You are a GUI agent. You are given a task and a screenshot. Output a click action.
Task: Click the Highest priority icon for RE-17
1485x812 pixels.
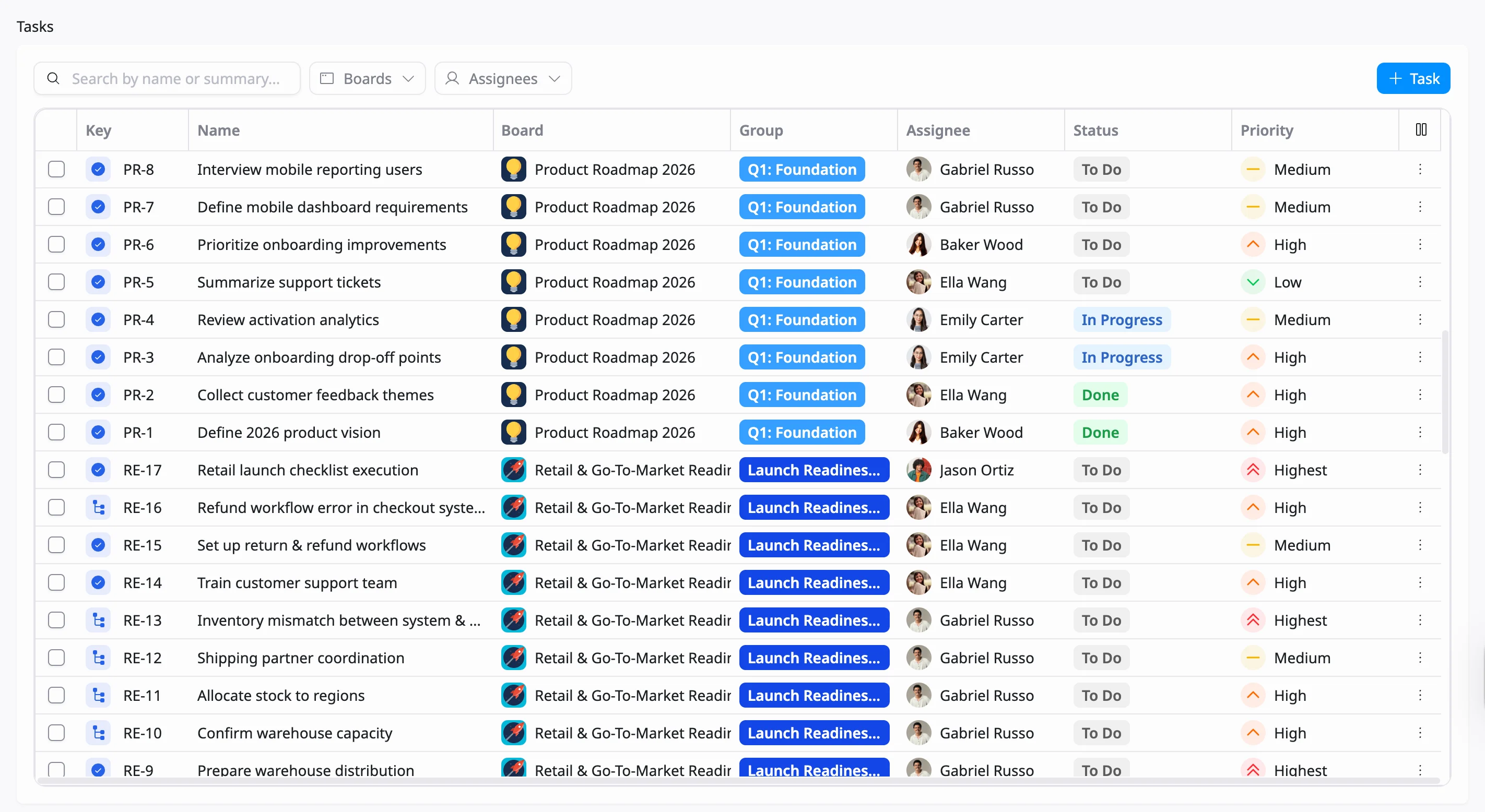(1253, 470)
